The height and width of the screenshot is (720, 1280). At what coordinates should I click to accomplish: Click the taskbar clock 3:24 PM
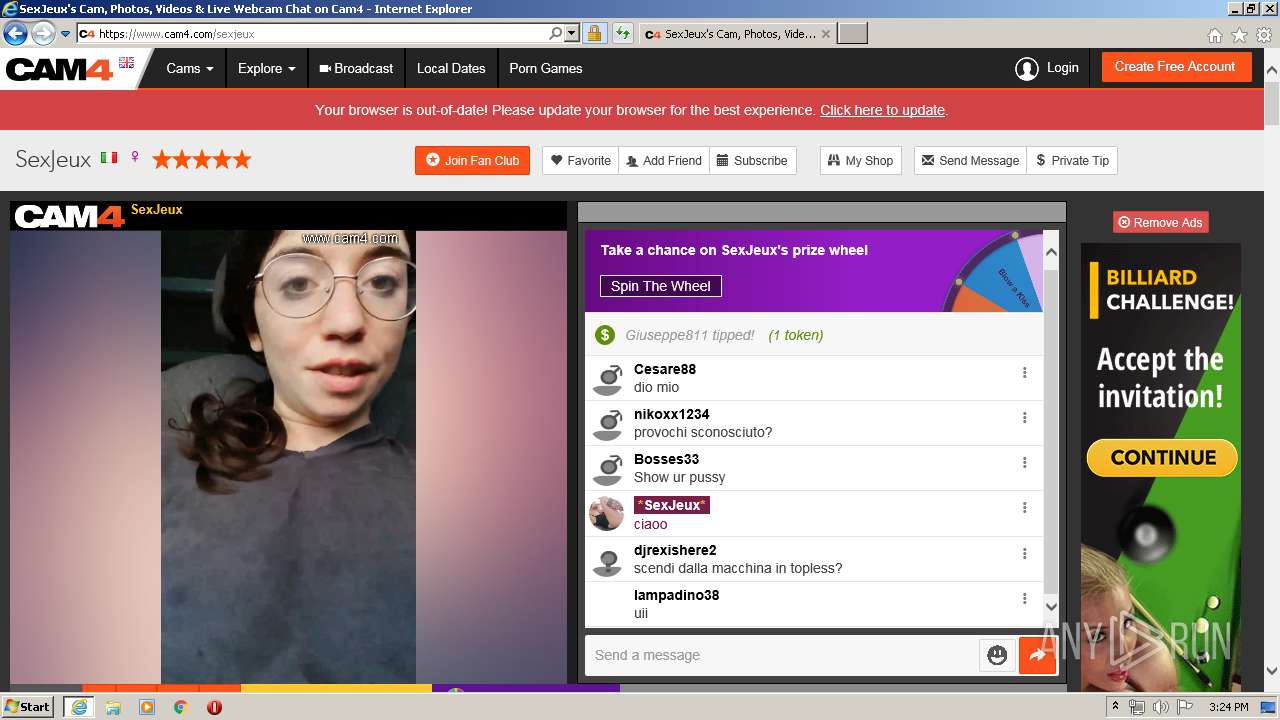coord(1228,707)
